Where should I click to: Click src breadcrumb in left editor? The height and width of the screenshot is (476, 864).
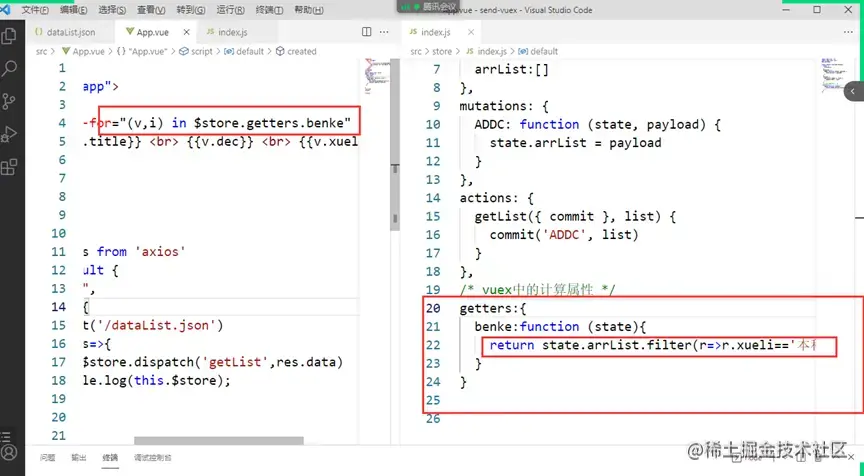pos(41,51)
